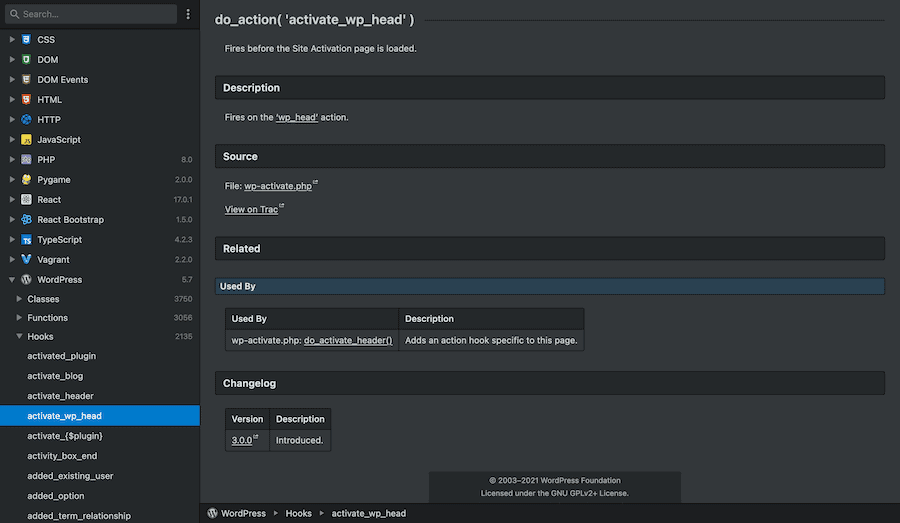Select the activate_header hook entry
900x523 pixels.
60,396
